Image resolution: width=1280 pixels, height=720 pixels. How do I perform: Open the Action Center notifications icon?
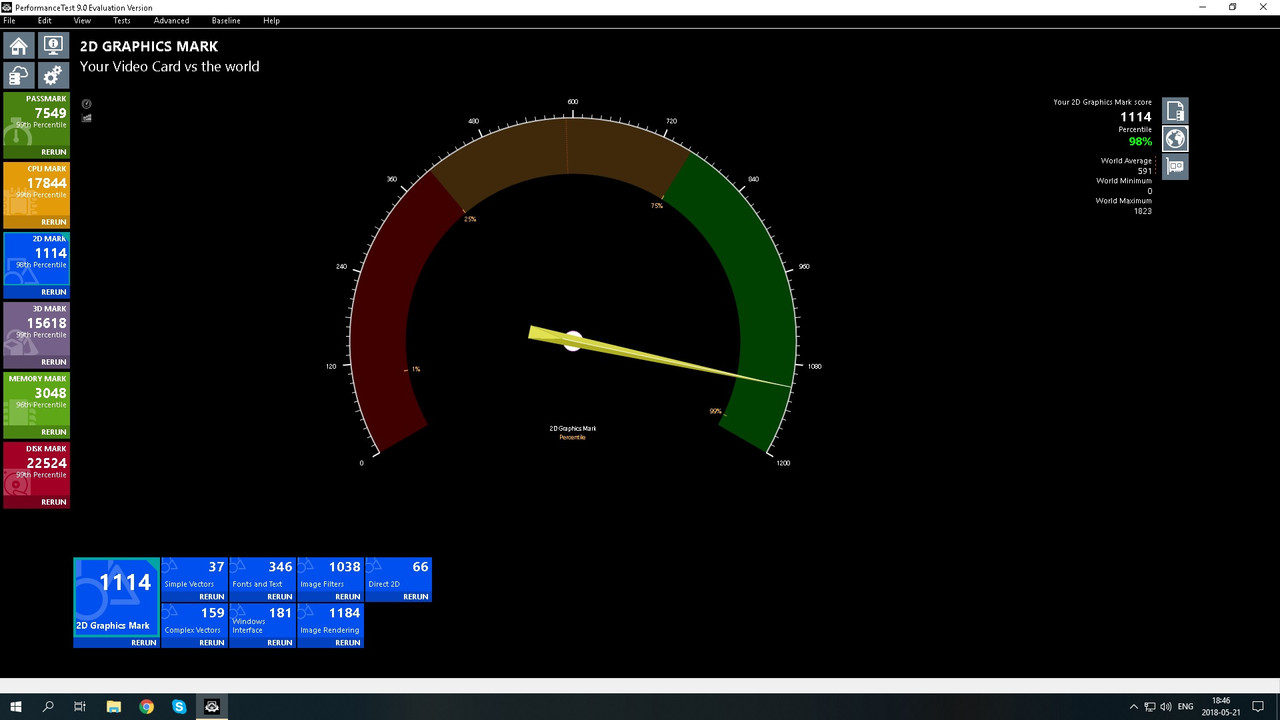click(x=1258, y=707)
